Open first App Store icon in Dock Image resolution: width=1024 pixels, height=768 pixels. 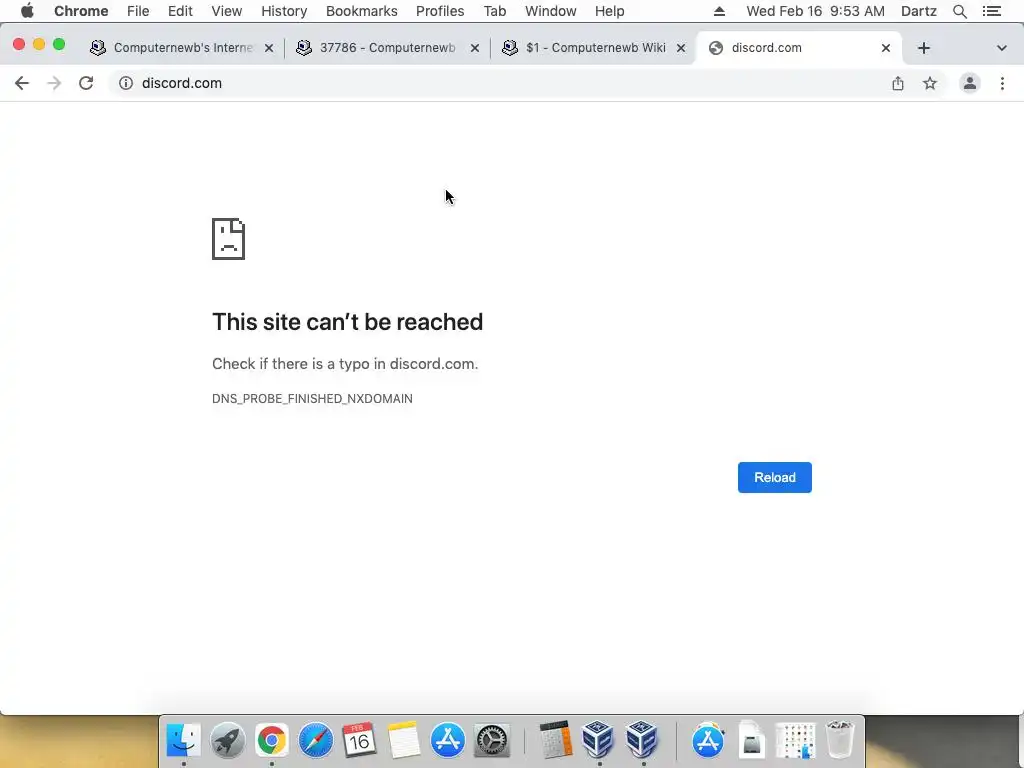tap(447, 740)
